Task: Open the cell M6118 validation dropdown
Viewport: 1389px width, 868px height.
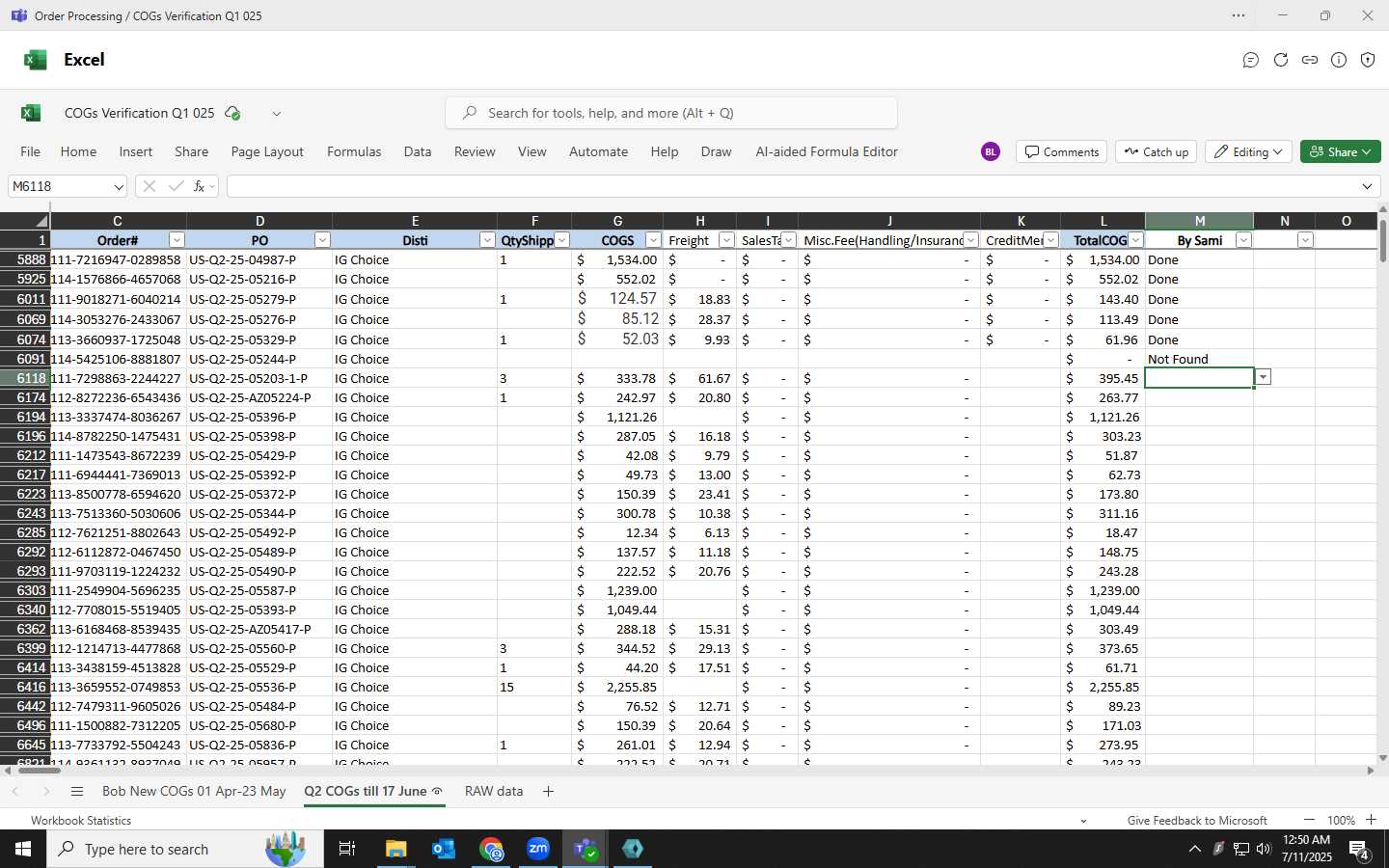Action: (1263, 377)
